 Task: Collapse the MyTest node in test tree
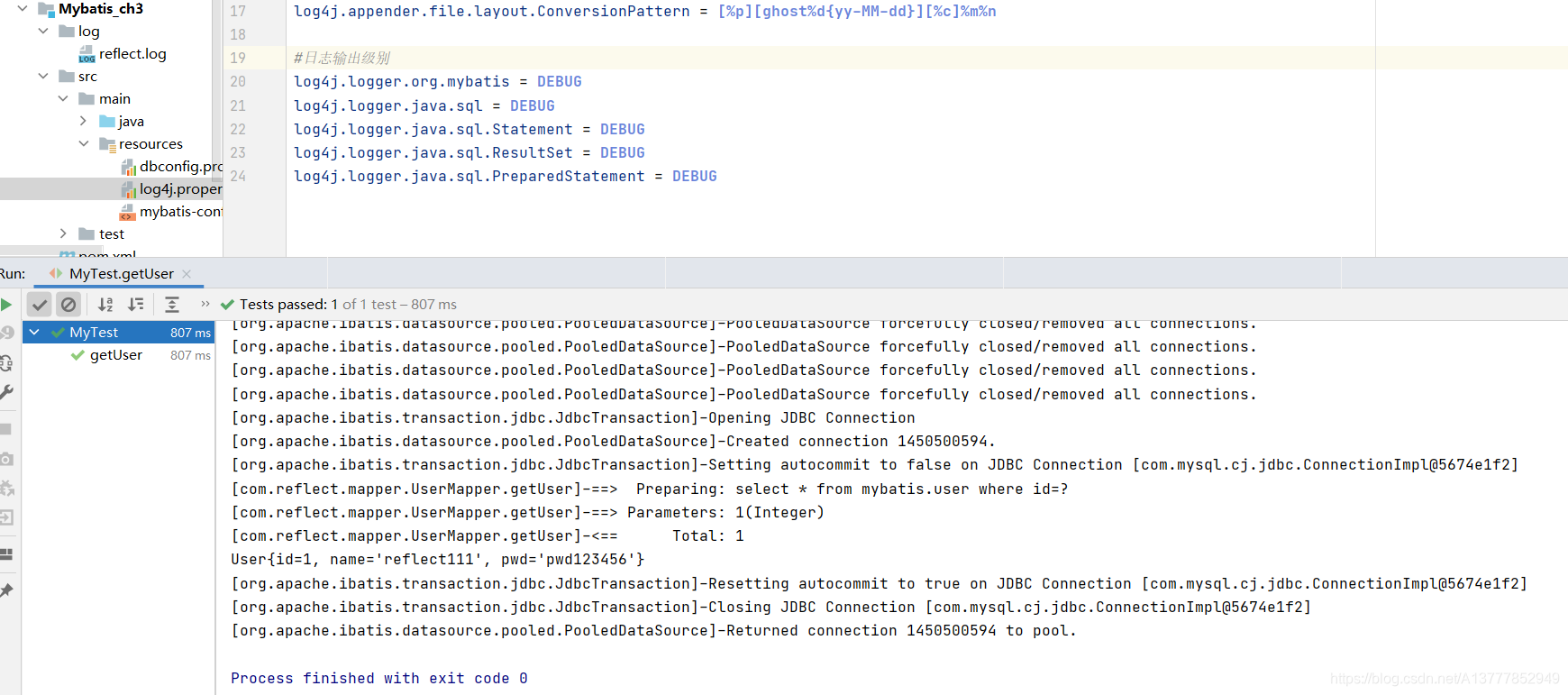coord(34,333)
